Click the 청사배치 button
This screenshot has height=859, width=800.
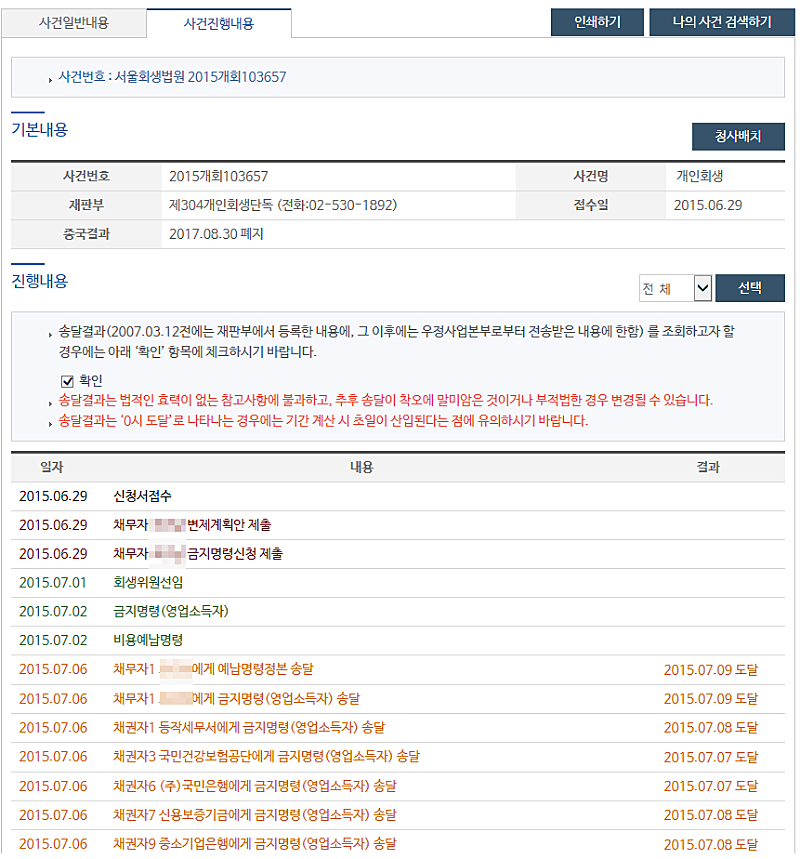coord(738,136)
